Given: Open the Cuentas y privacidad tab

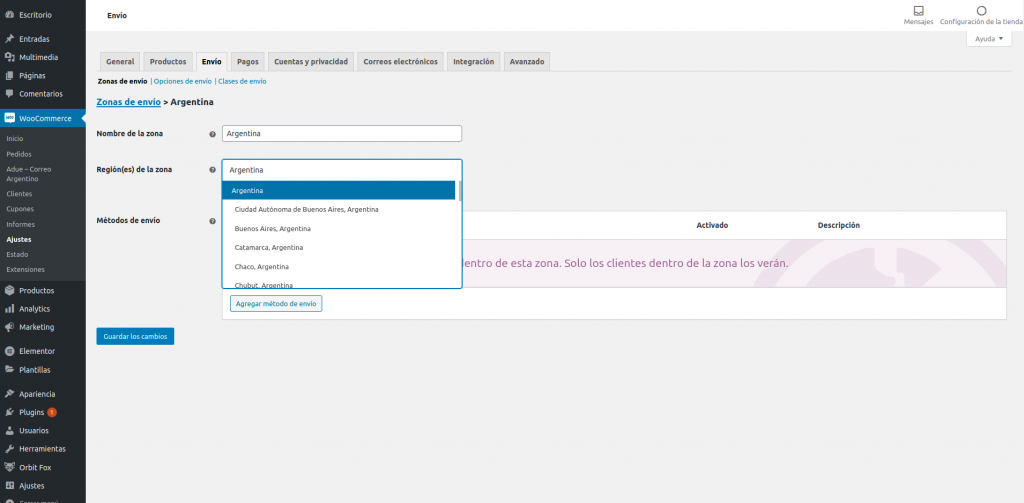Looking at the screenshot, I should click(311, 61).
